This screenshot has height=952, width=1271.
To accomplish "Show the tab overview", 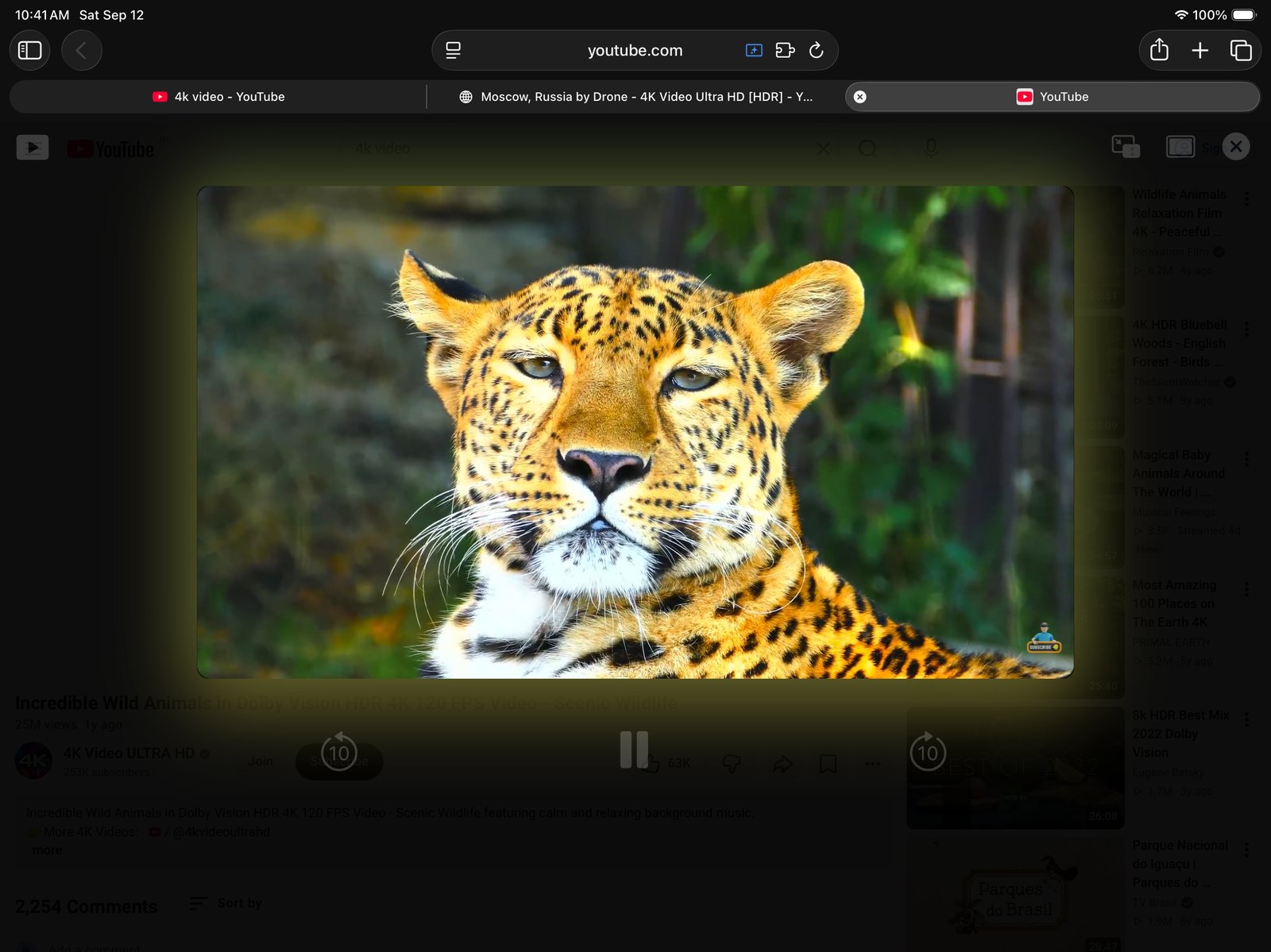I will coord(1241,51).
